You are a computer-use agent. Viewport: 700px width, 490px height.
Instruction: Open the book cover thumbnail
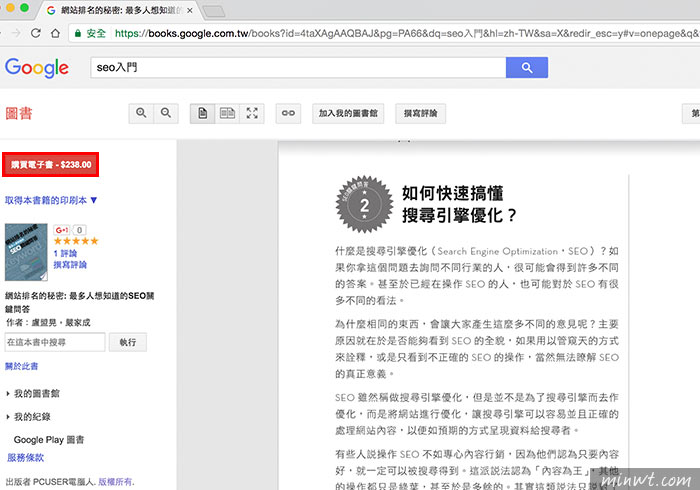[x=26, y=252]
